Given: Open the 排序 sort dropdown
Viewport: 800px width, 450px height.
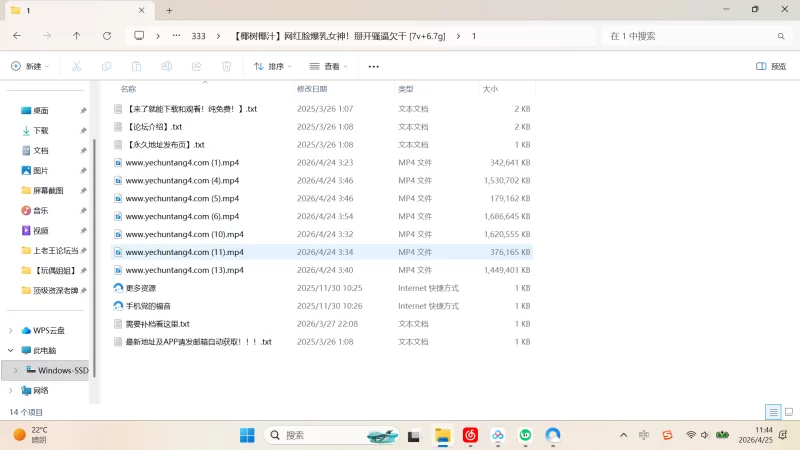Looking at the screenshot, I should click(x=273, y=66).
